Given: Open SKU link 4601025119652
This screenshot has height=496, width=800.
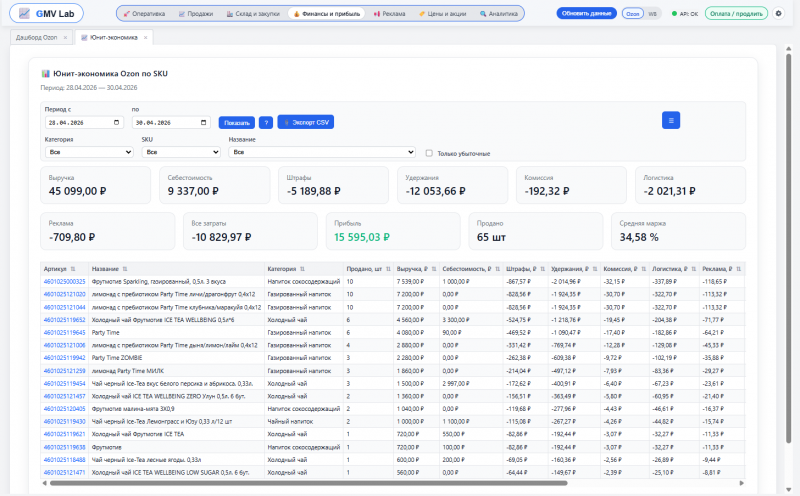Looking at the screenshot, I should click(x=64, y=320).
